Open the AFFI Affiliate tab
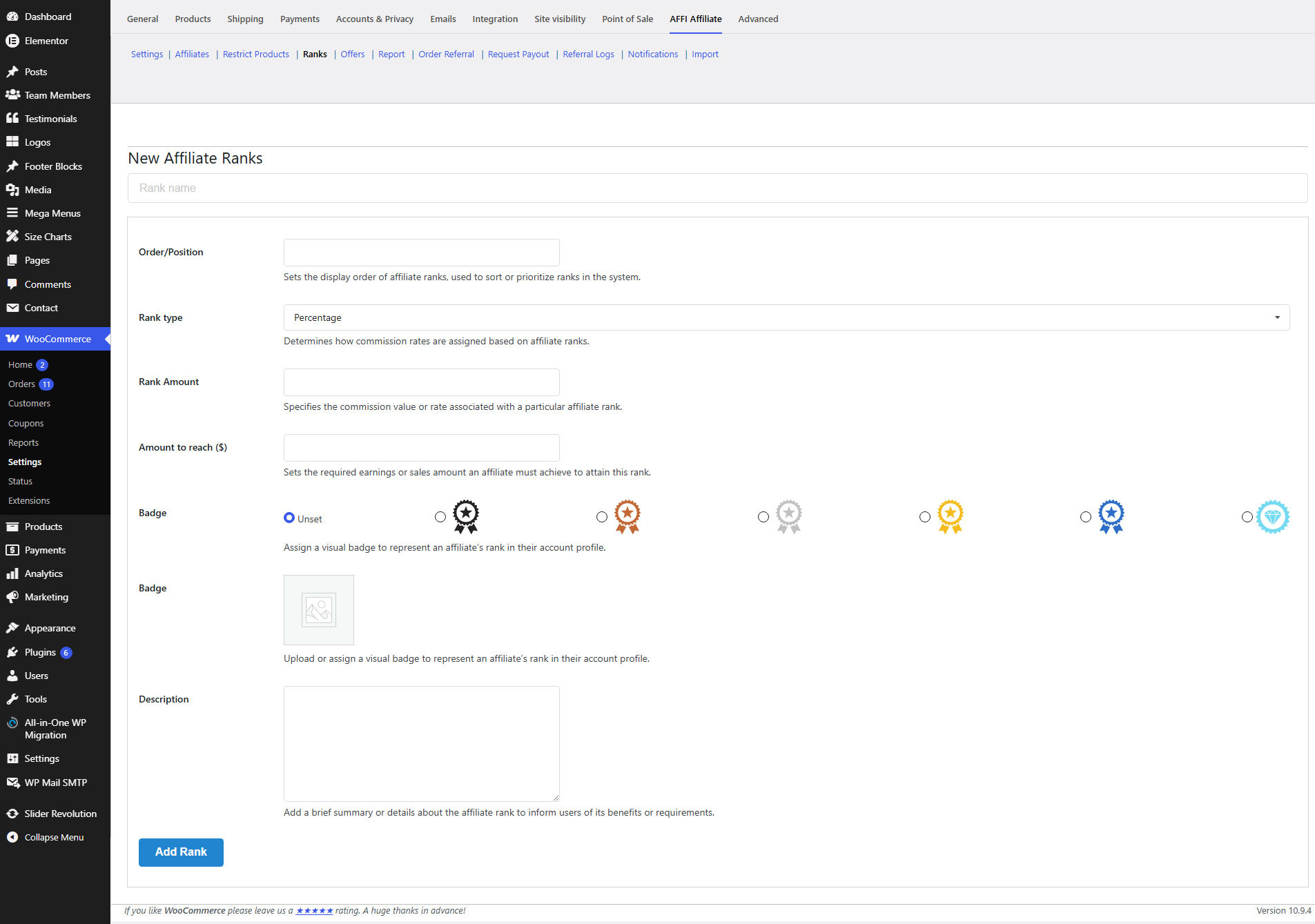Screen dimensions: 1315x924 pyautogui.click(x=696, y=19)
